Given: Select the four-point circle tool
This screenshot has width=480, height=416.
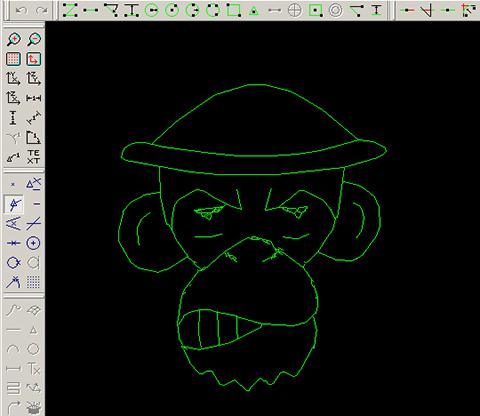Looking at the screenshot, I should click(x=212, y=10).
